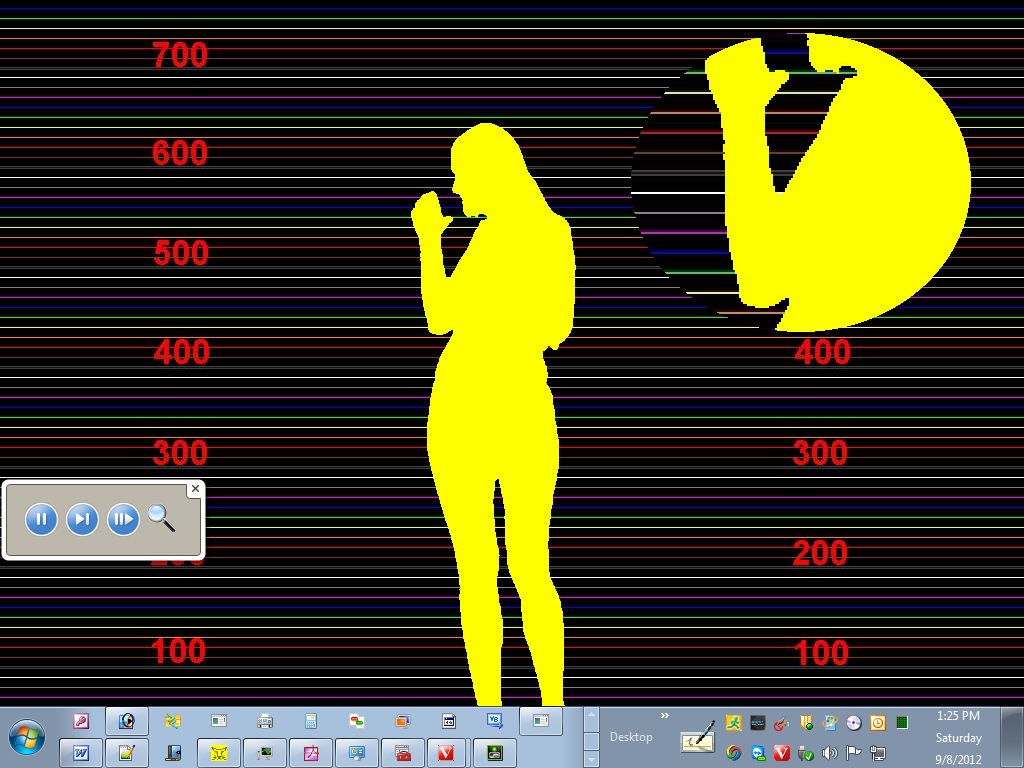Expand the Desktop toolbar double chevron
The height and width of the screenshot is (768, 1024).
(664, 715)
